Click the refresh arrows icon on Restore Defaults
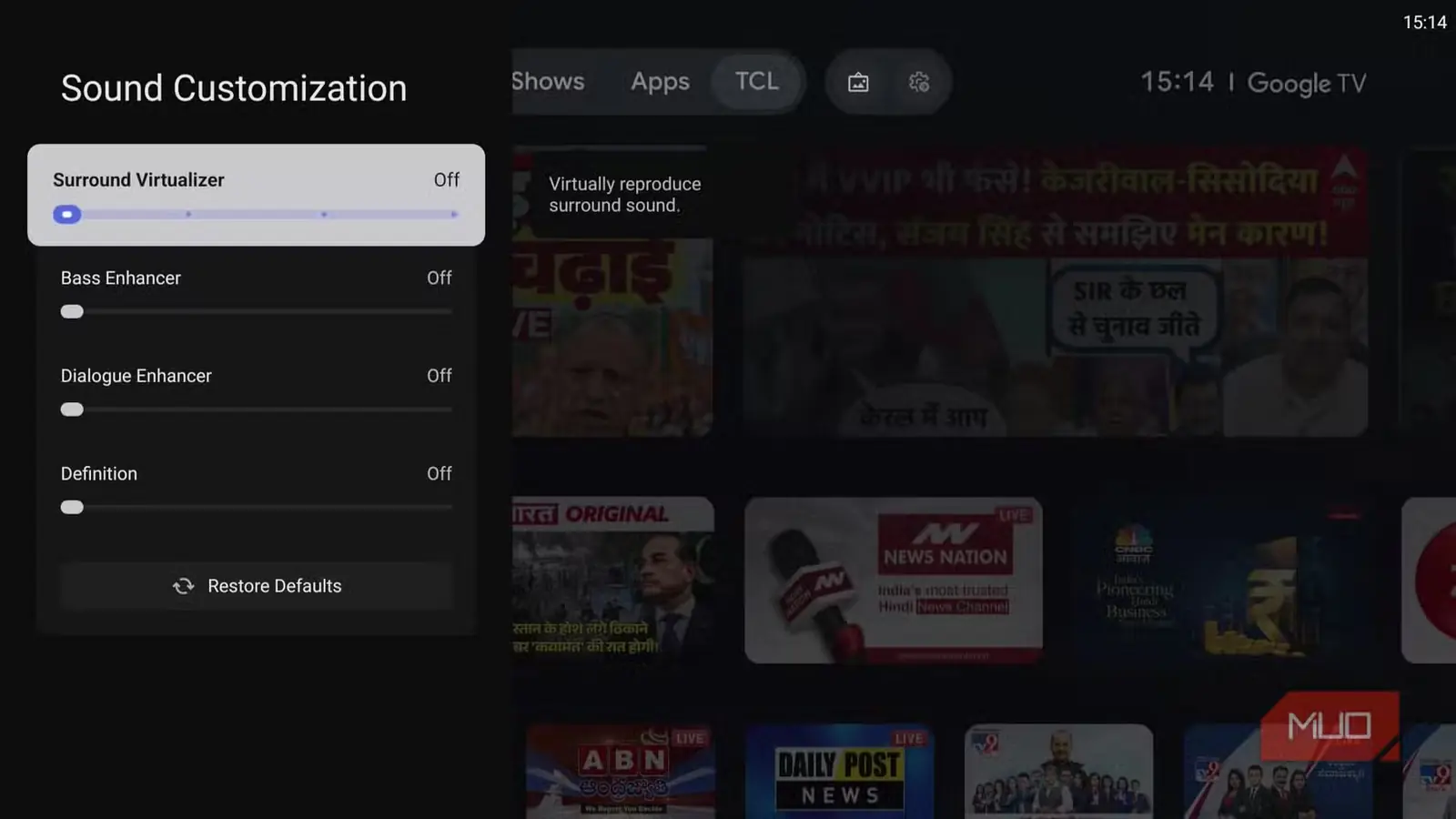 [184, 586]
